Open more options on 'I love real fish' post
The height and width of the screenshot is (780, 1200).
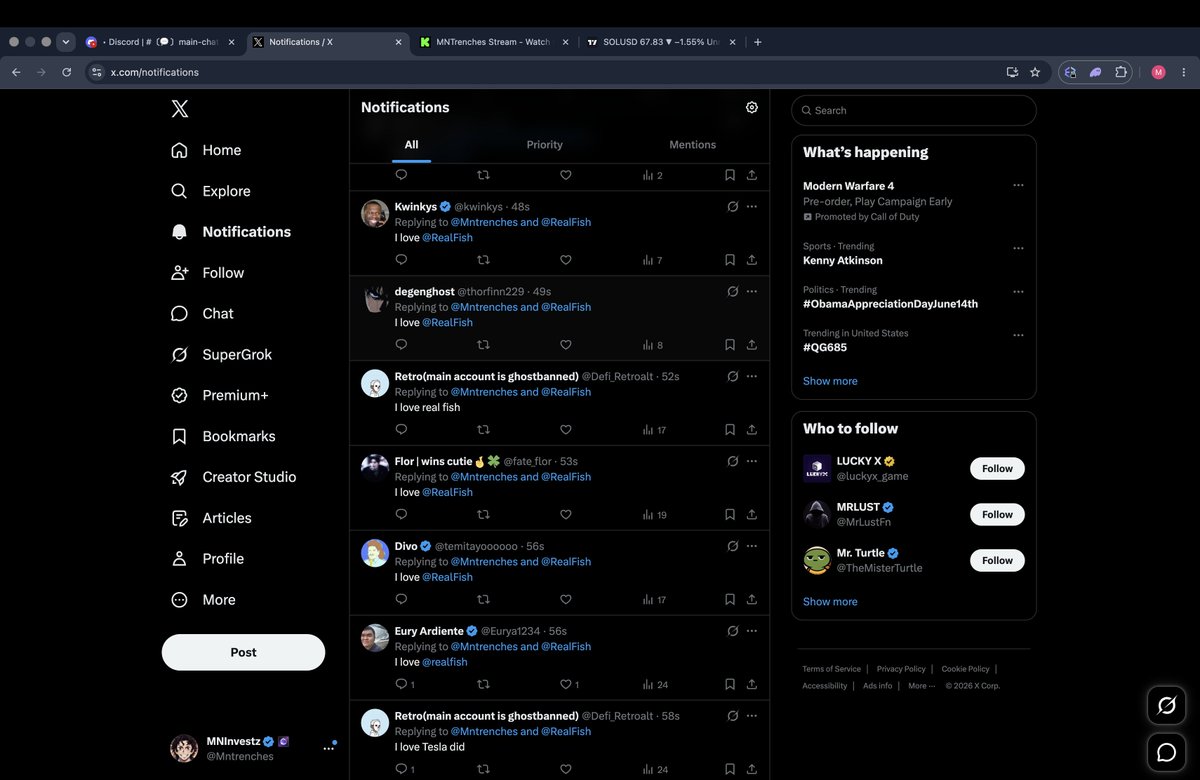point(752,377)
